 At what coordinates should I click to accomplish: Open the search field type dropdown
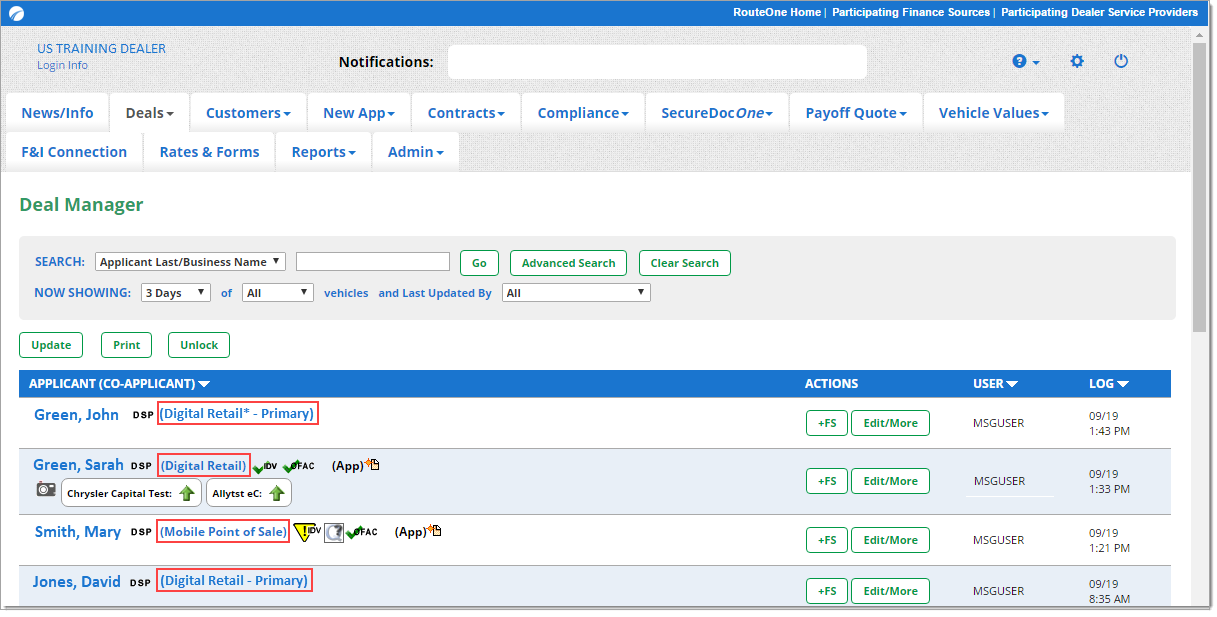191,262
